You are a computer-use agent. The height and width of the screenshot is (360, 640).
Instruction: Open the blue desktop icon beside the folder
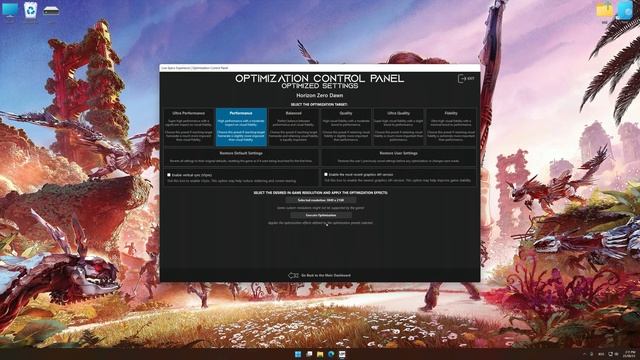pos(624,10)
